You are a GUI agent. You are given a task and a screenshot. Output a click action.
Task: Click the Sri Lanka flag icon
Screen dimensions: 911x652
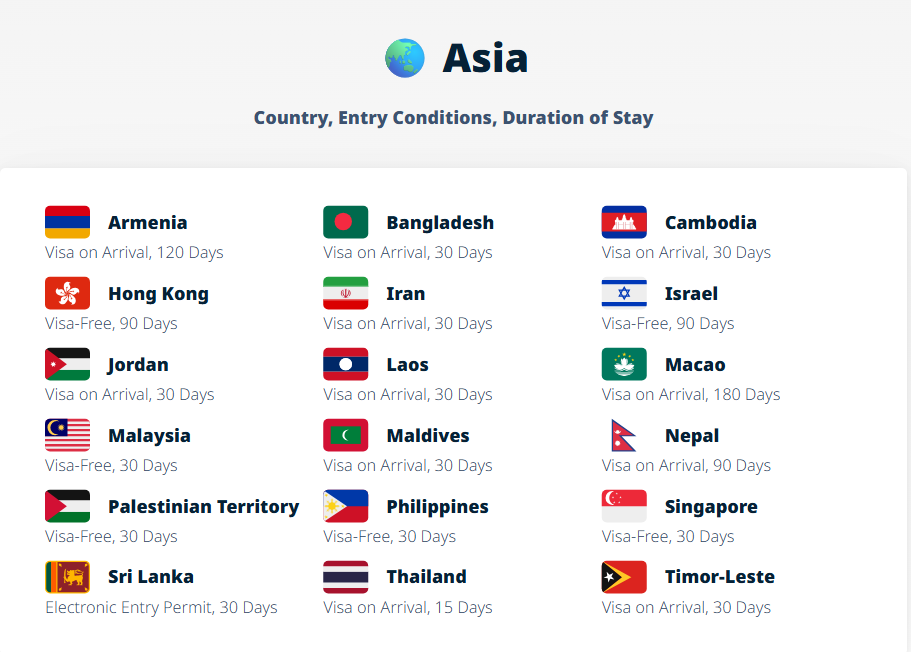pyautogui.click(x=67, y=577)
